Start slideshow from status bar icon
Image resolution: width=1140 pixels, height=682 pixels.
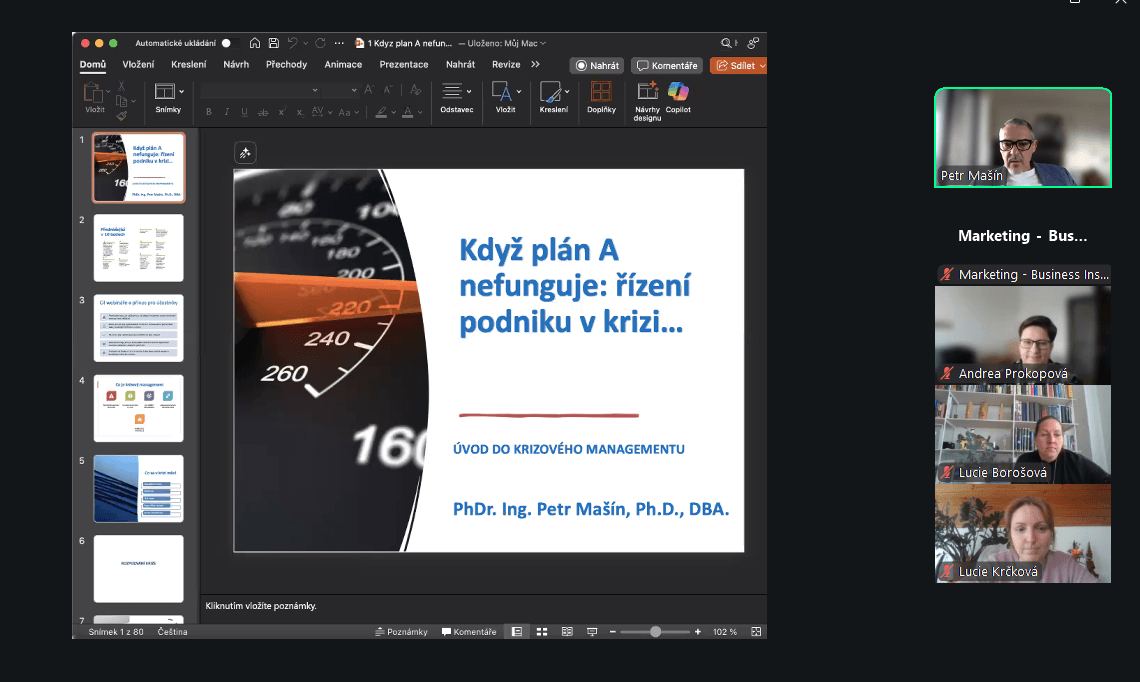point(592,632)
